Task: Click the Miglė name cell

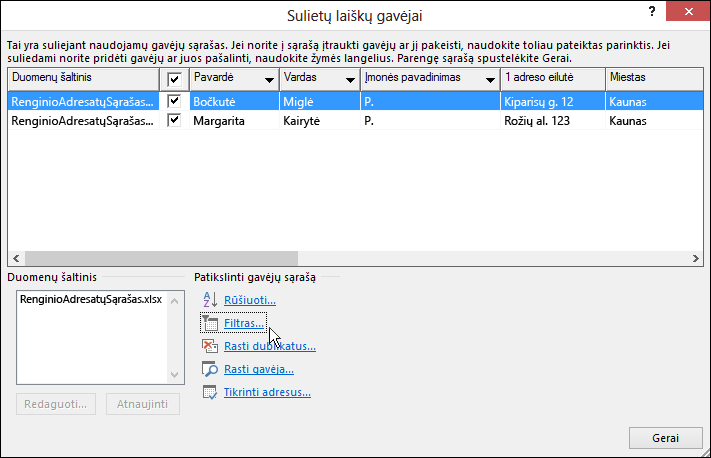Action: [320, 102]
